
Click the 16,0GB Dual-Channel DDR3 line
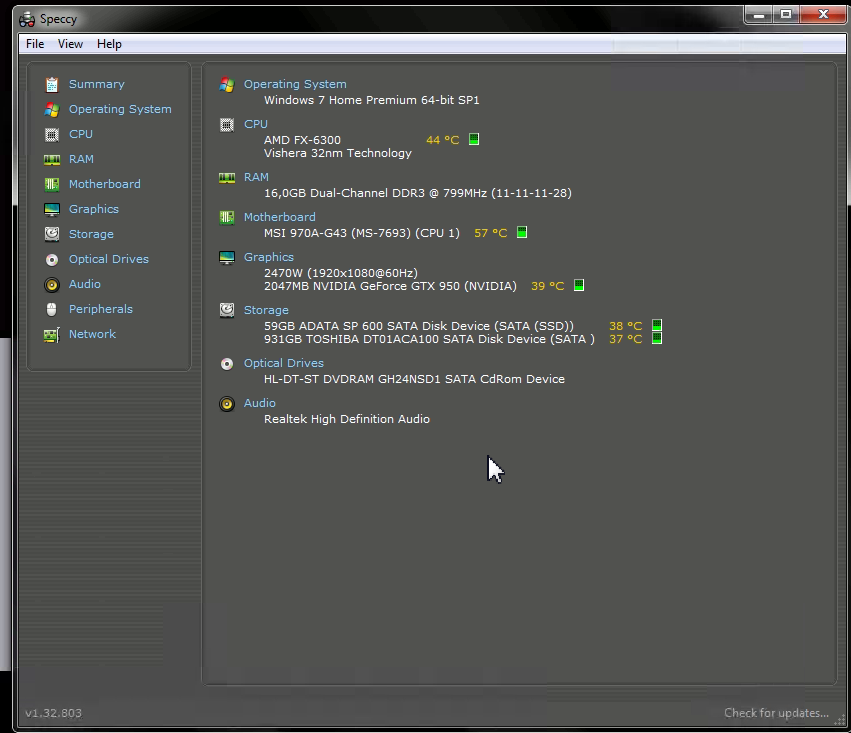point(418,193)
